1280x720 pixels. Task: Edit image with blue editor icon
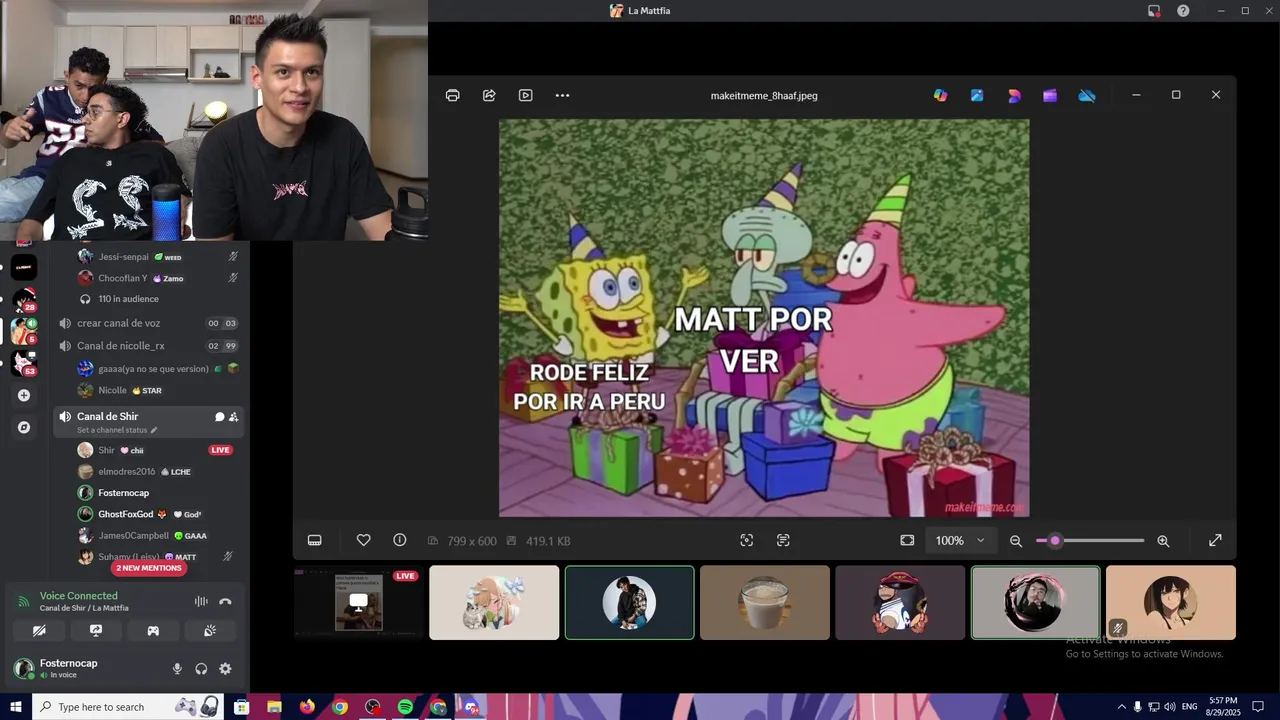977,95
